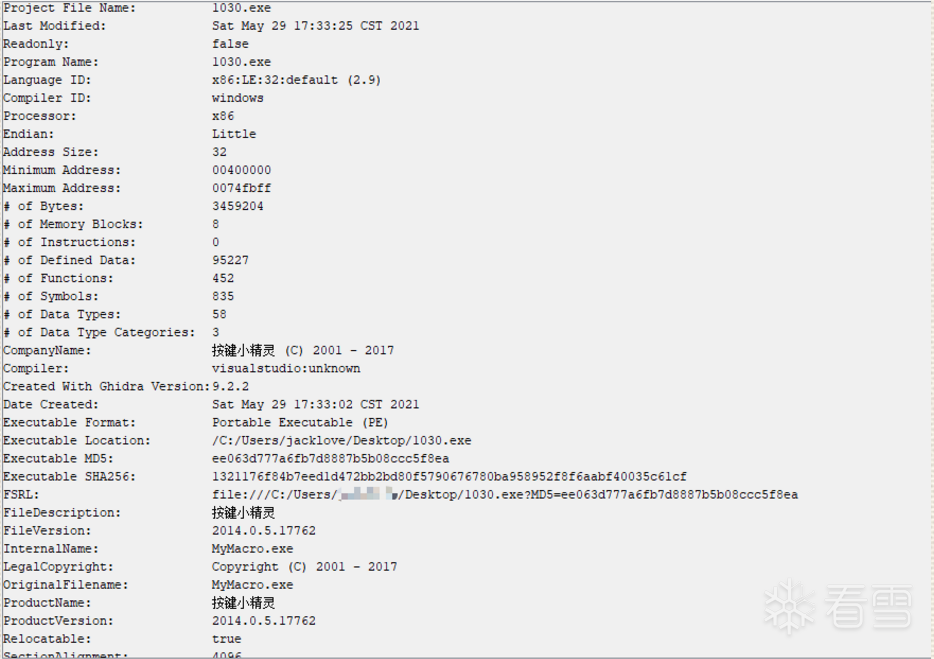934x659 pixels.
Task: Click the Compiler ID value windows
Action: tap(237, 98)
